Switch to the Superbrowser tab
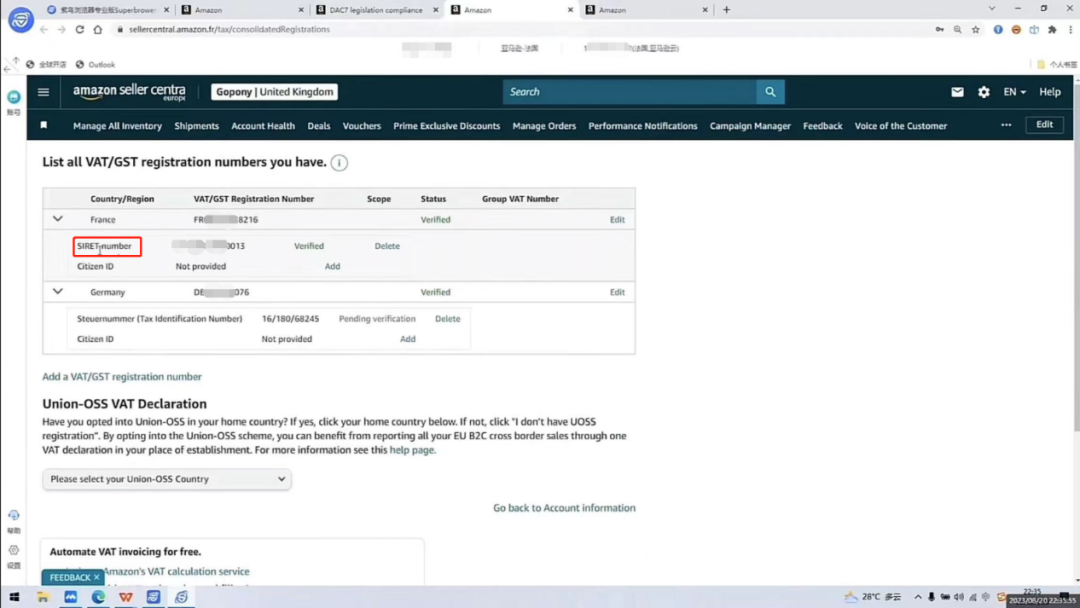Viewport: 1080px width, 608px height. pos(107,10)
